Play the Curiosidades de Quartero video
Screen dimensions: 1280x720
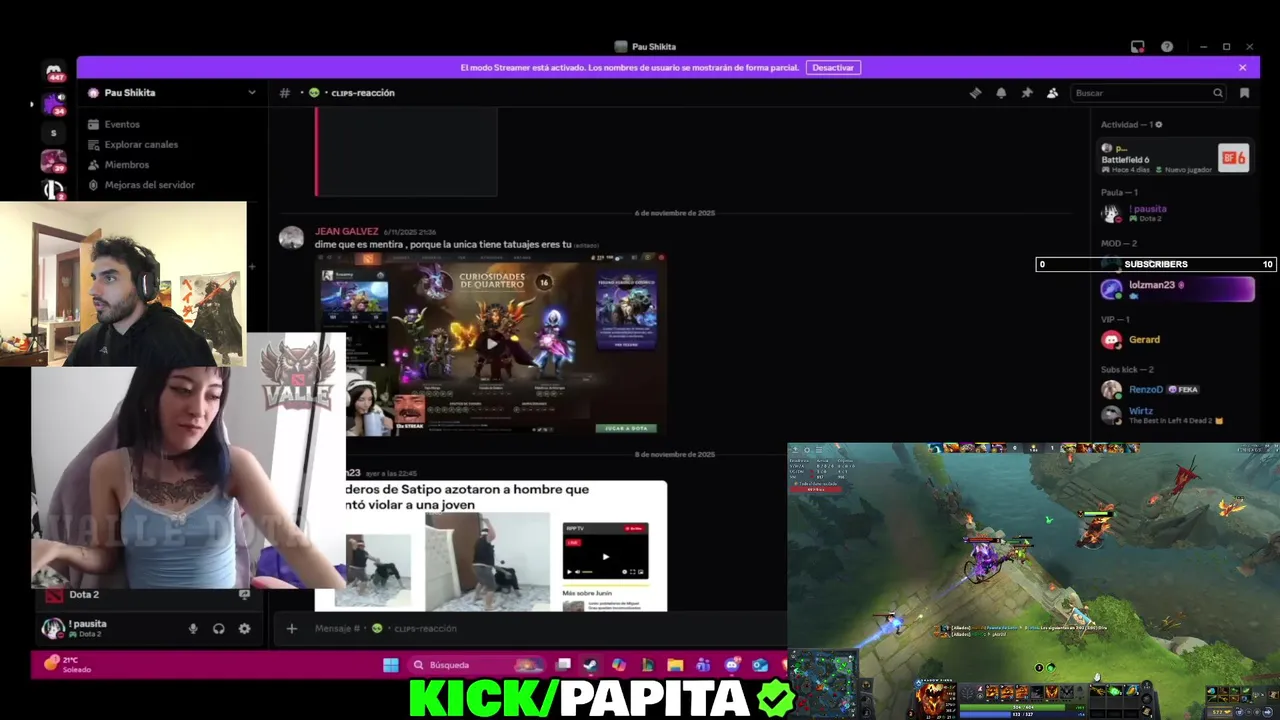(x=491, y=343)
